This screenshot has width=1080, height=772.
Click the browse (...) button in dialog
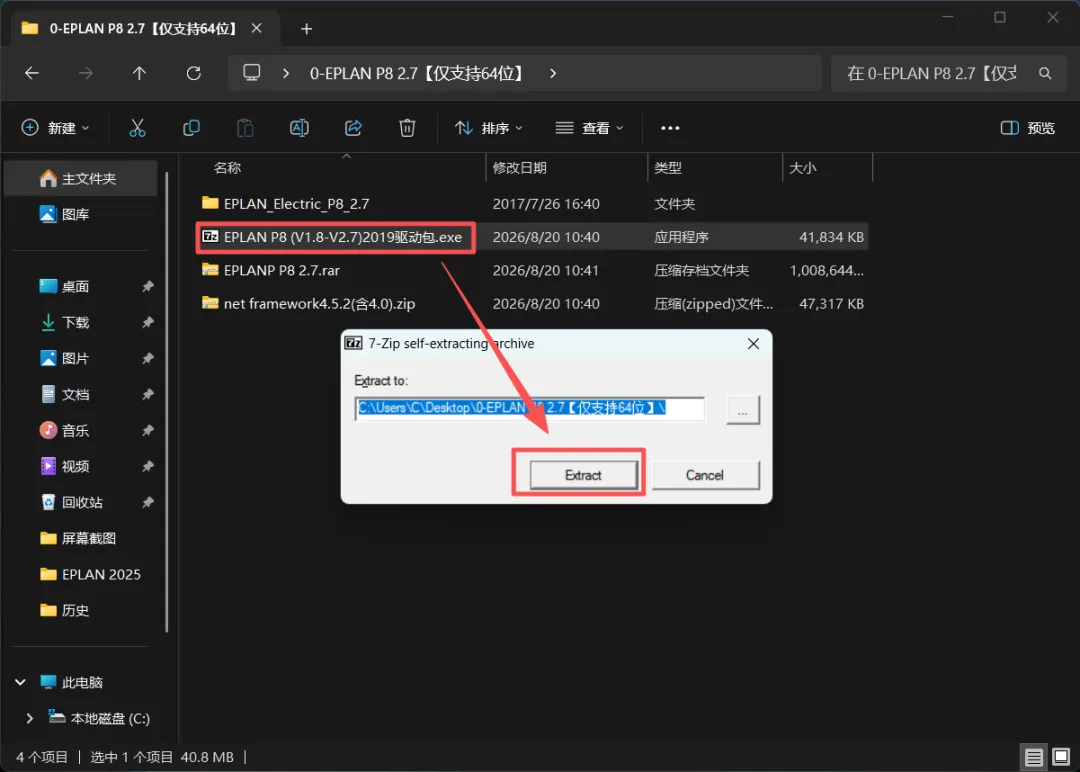742,410
